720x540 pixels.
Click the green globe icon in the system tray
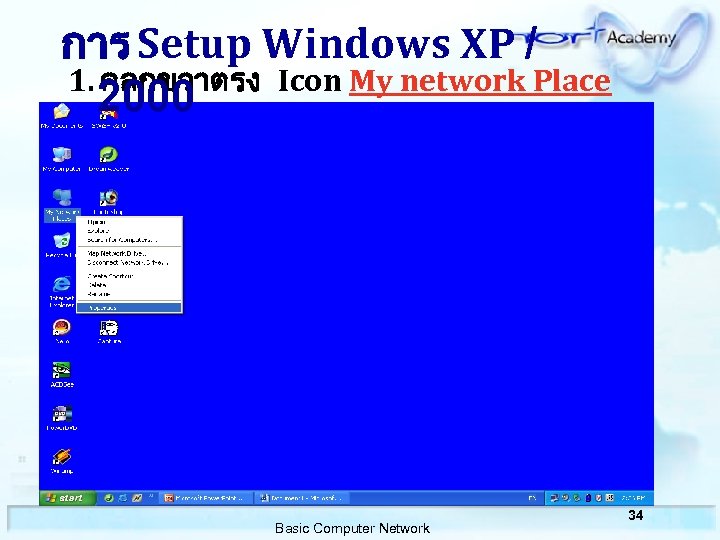[577, 498]
